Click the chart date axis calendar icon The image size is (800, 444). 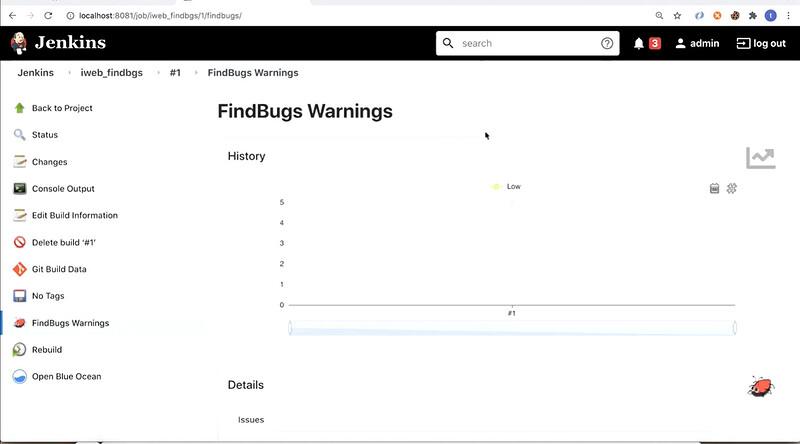[714, 188]
